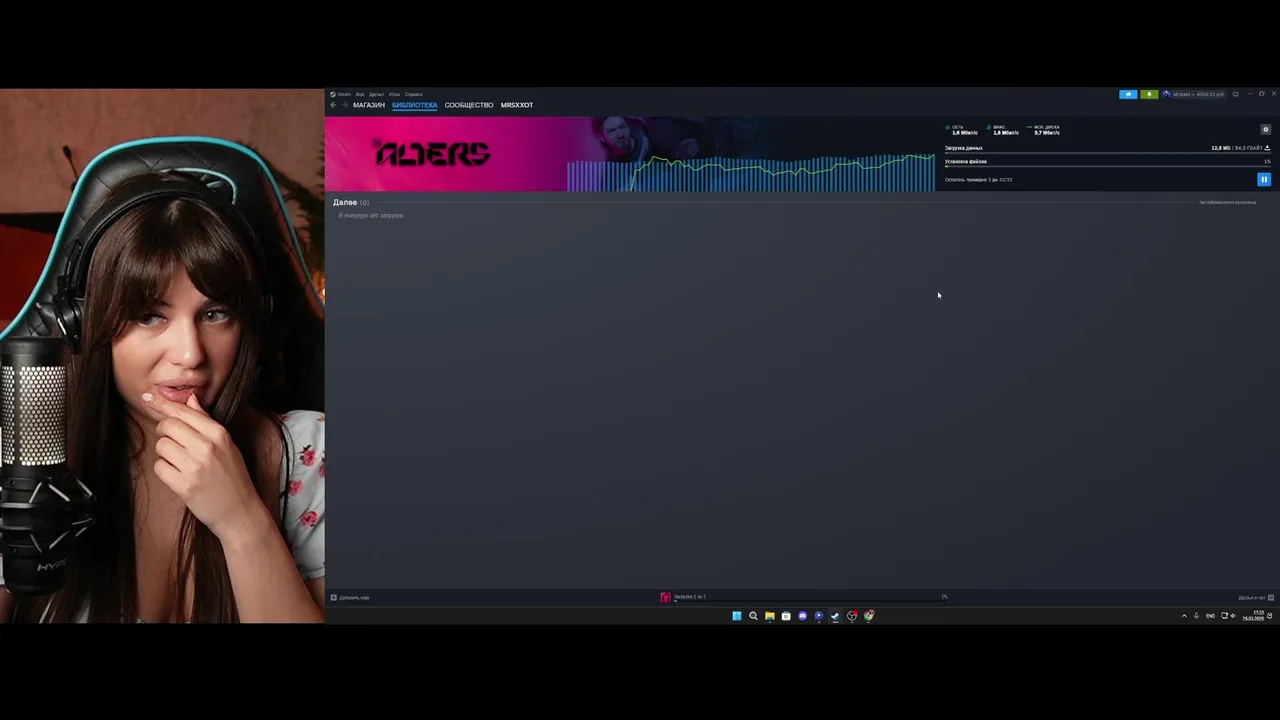
Task: Open downloads status in bottom bar
Action: tap(803, 597)
